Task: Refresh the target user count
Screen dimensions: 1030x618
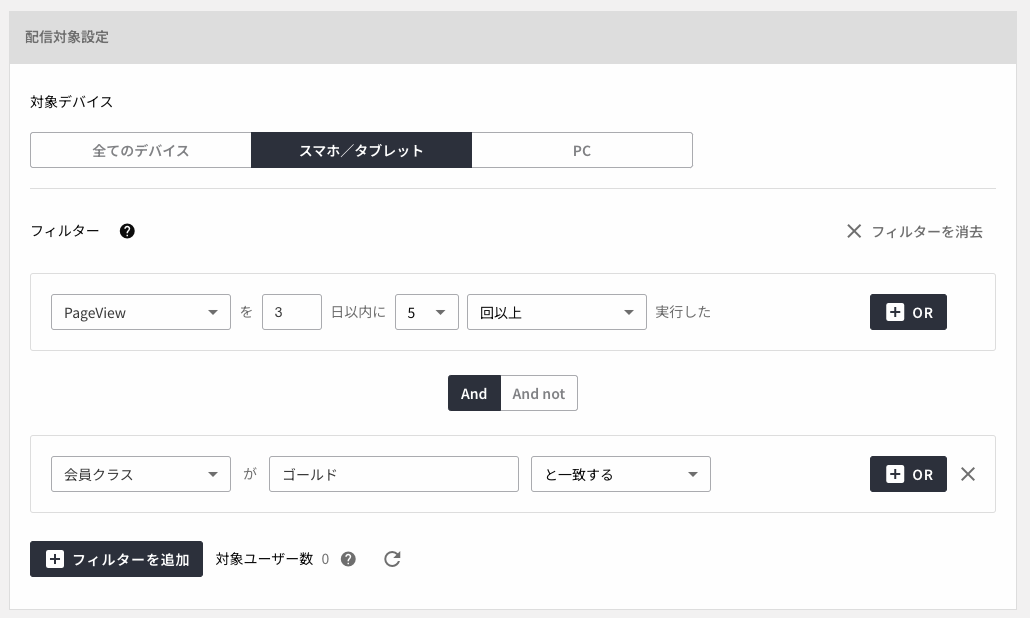Action: coord(392,559)
